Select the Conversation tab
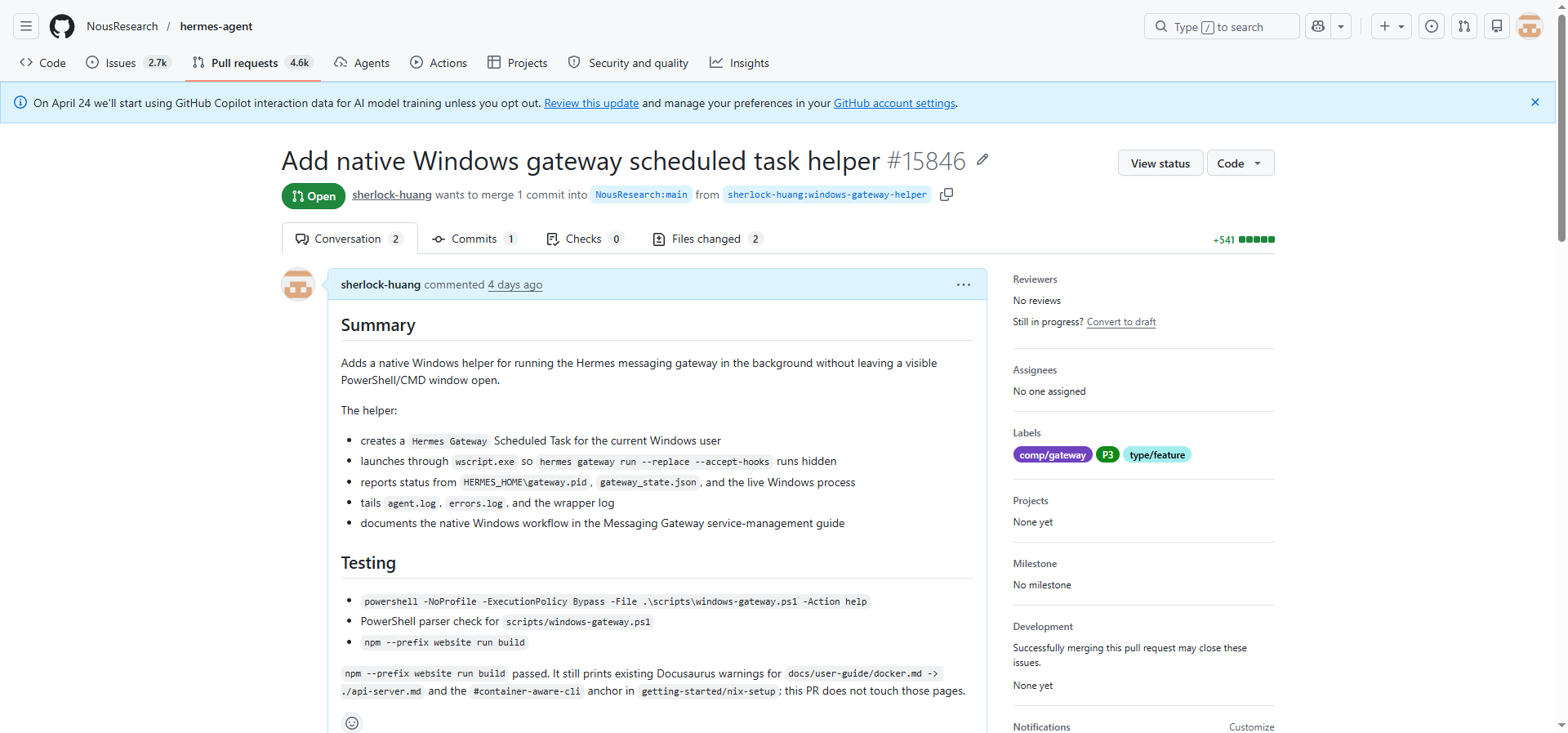The height and width of the screenshot is (733, 1568). (350, 239)
